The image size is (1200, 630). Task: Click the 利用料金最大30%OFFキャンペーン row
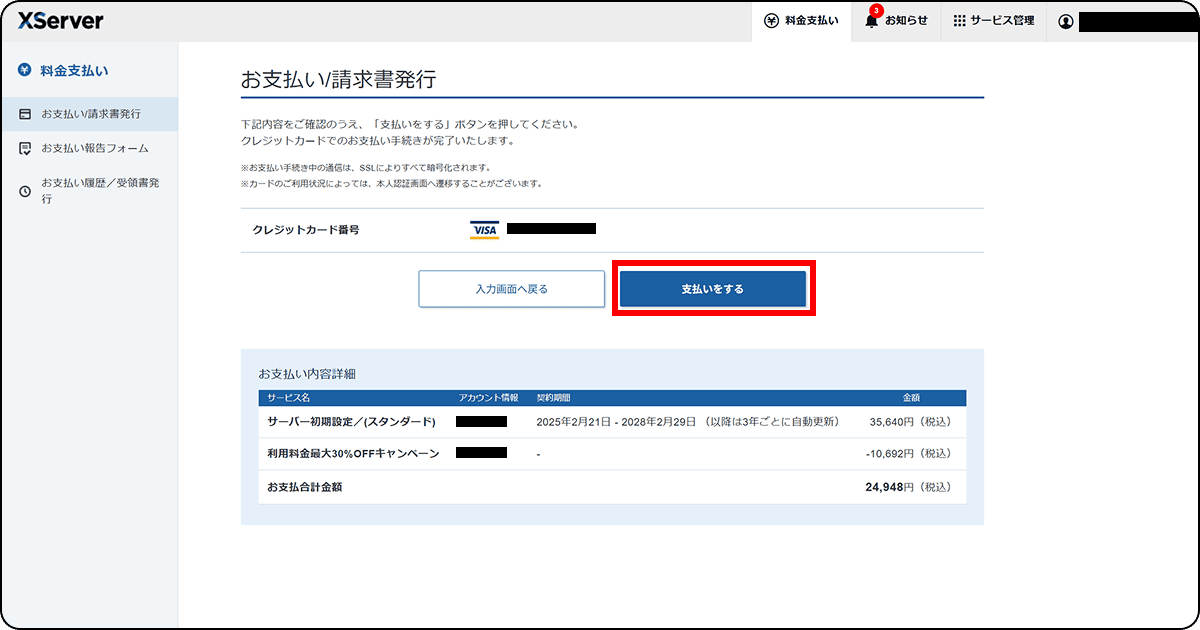tap(612, 454)
